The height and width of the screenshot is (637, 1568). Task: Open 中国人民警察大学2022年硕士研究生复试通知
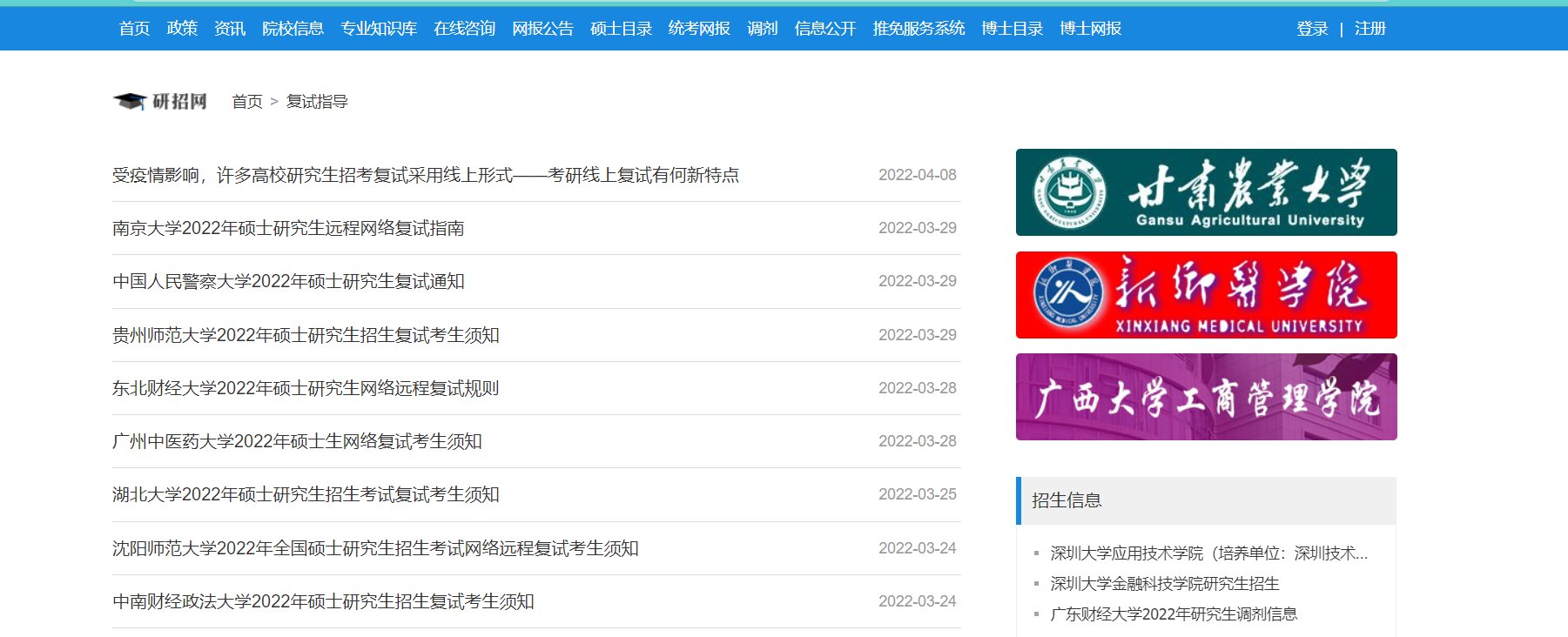click(x=288, y=281)
